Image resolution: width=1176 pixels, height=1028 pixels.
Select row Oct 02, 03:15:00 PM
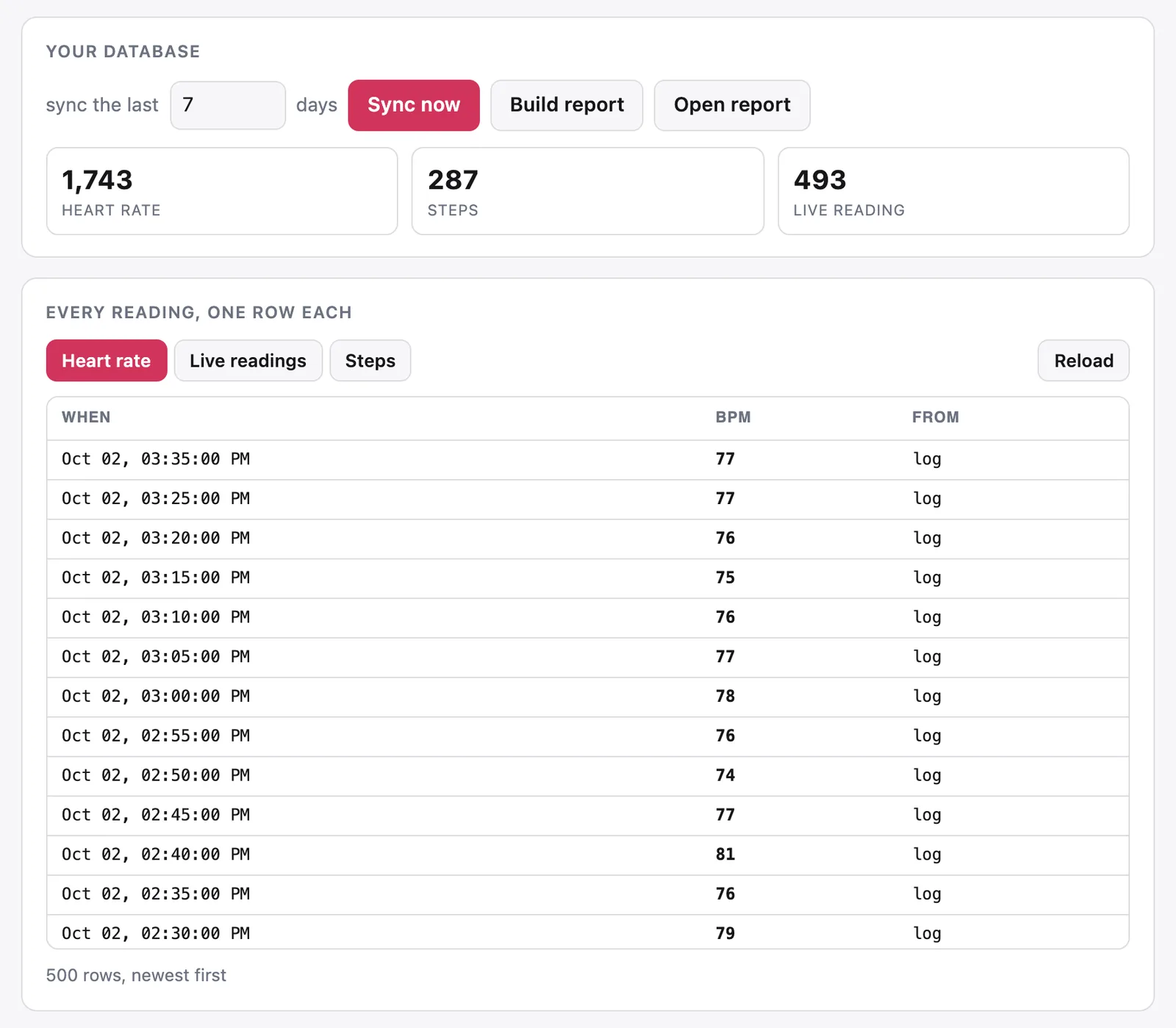[588, 579]
